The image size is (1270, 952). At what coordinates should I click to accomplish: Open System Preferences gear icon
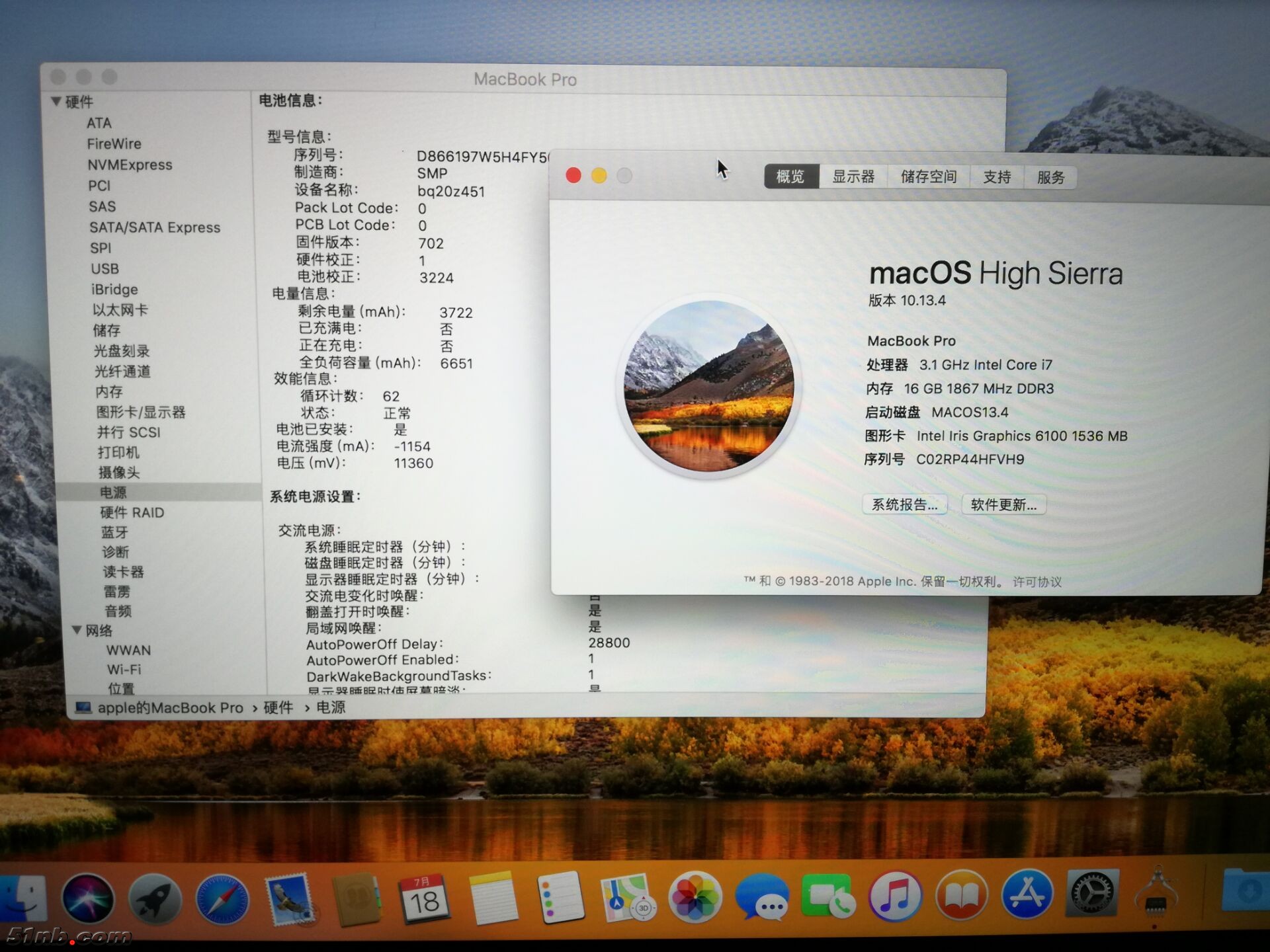tap(1092, 894)
